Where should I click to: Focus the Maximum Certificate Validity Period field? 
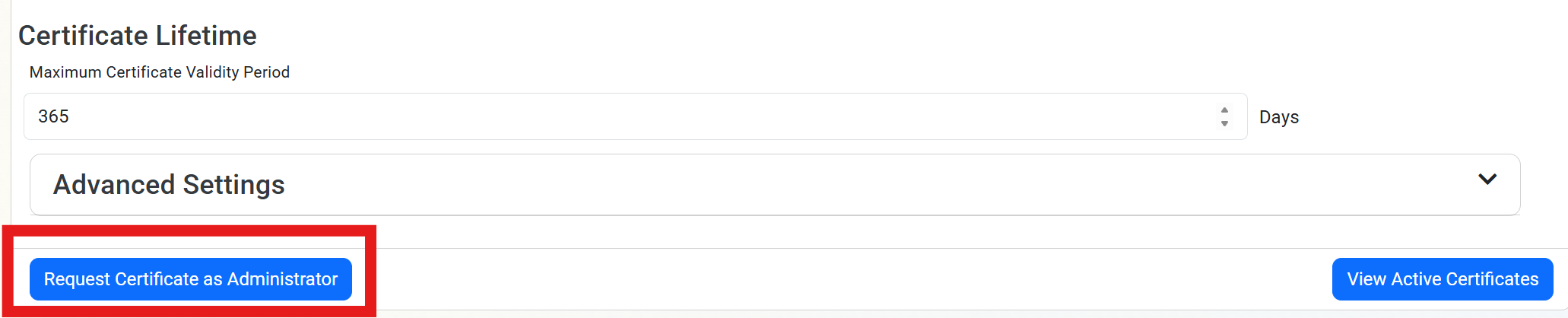(608, 116)
